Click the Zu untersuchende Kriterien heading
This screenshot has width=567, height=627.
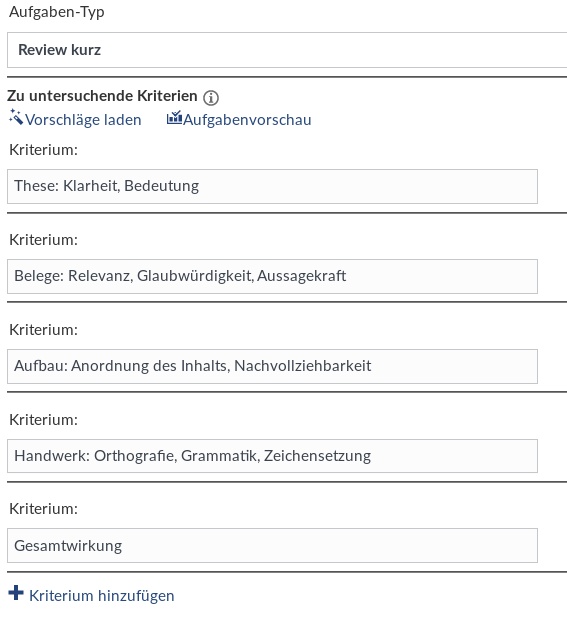[102, 96]
